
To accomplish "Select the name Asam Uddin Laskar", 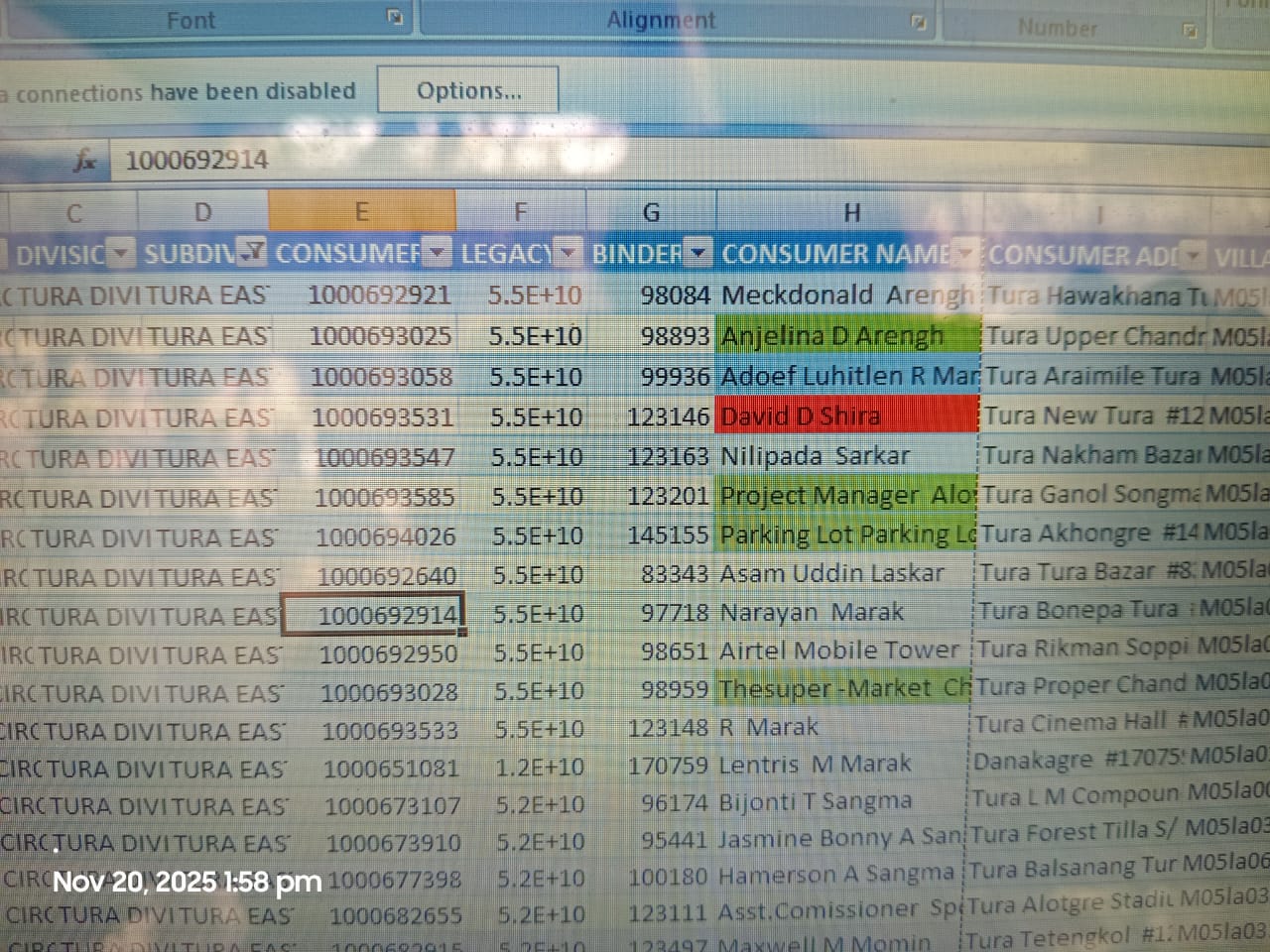I will [x=845, y=573].
